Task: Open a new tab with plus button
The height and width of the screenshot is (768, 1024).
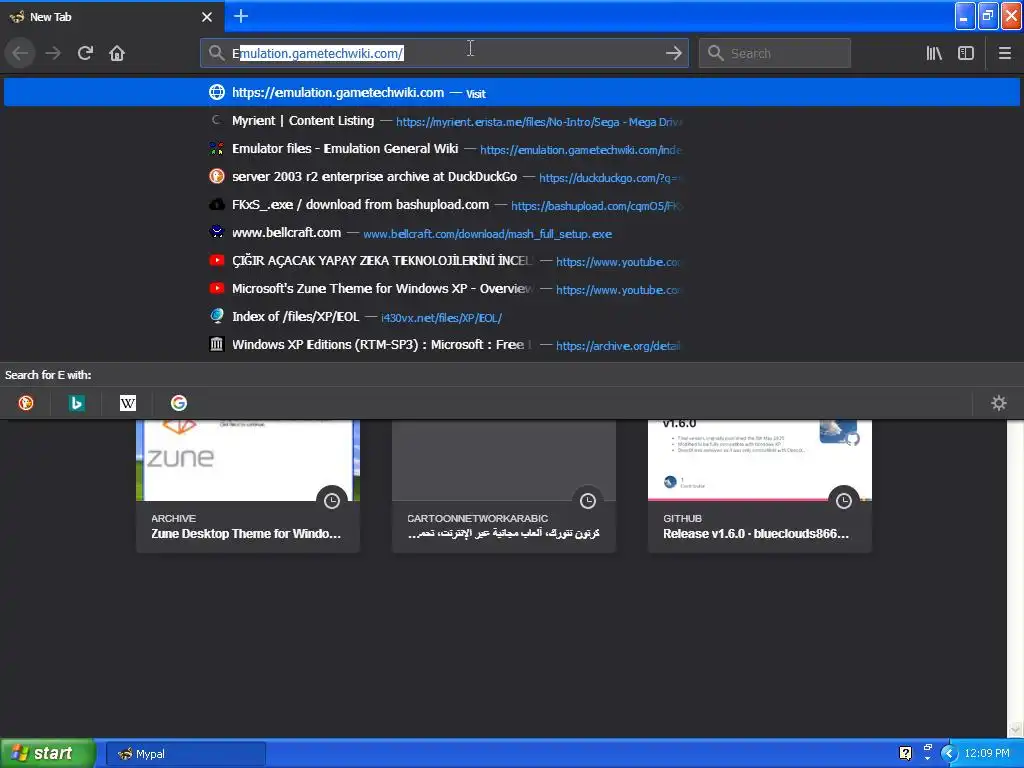Action: [241, 16]
